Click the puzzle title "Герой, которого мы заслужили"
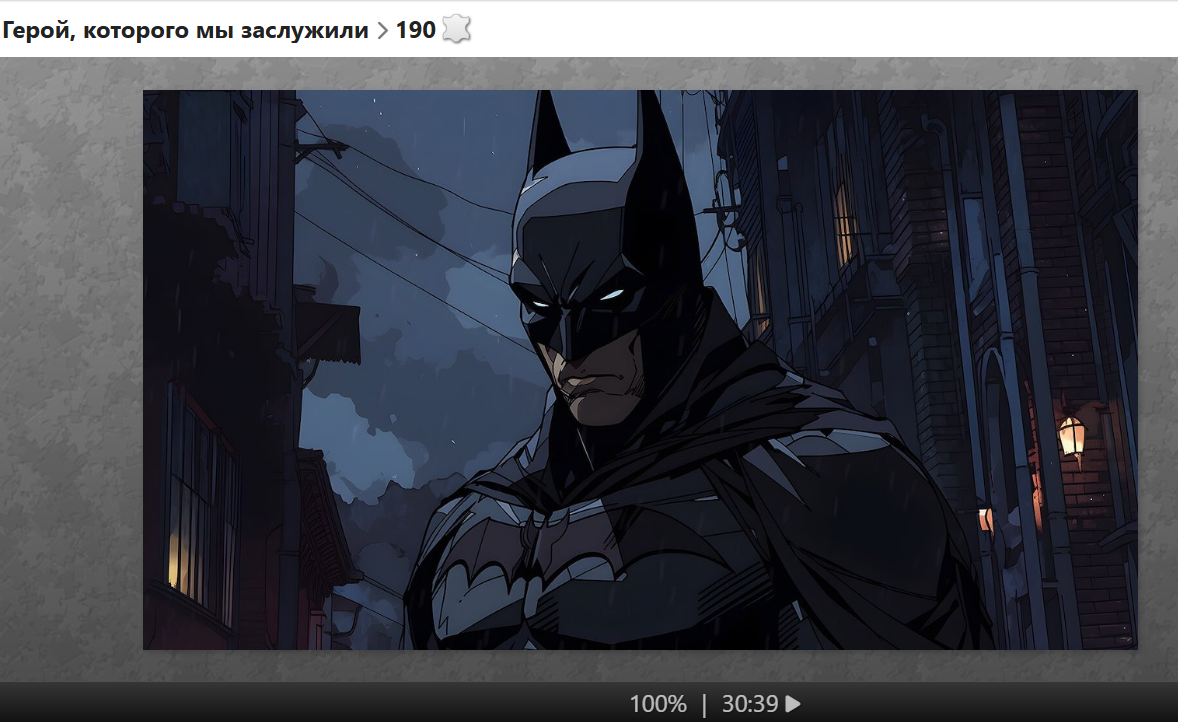 coord(185,30)
